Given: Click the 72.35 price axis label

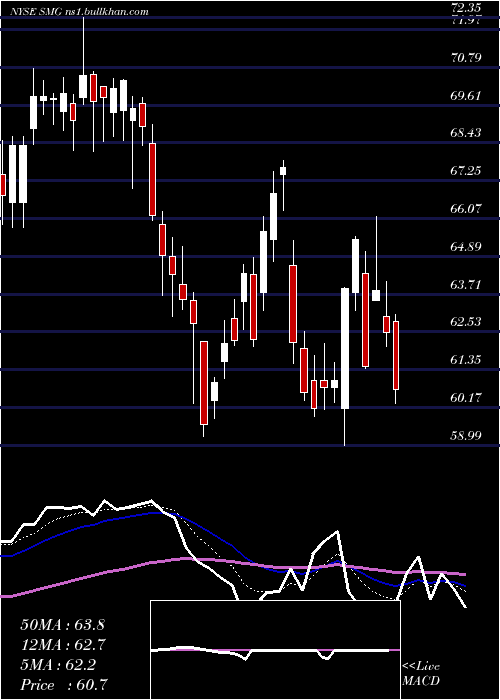Looking at the screenshot, I should pos(465,7).
